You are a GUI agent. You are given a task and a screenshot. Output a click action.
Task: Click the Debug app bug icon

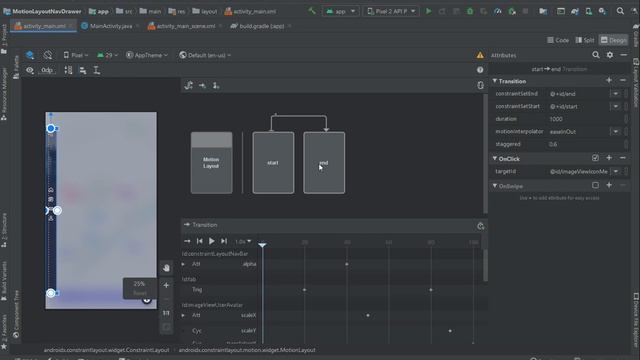tap(470, 11)
